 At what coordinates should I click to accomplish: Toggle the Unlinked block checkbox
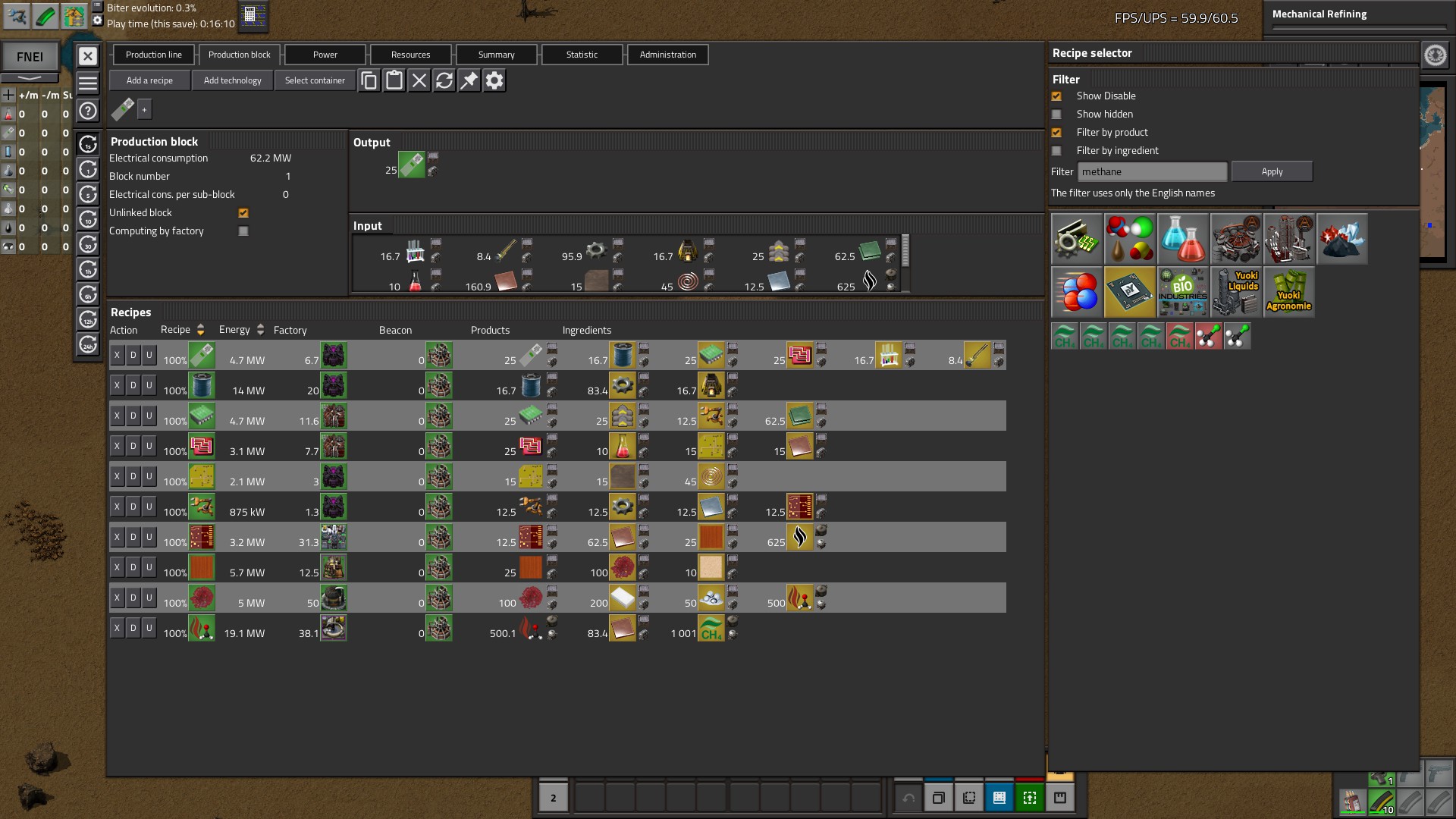tap(243, 213)
